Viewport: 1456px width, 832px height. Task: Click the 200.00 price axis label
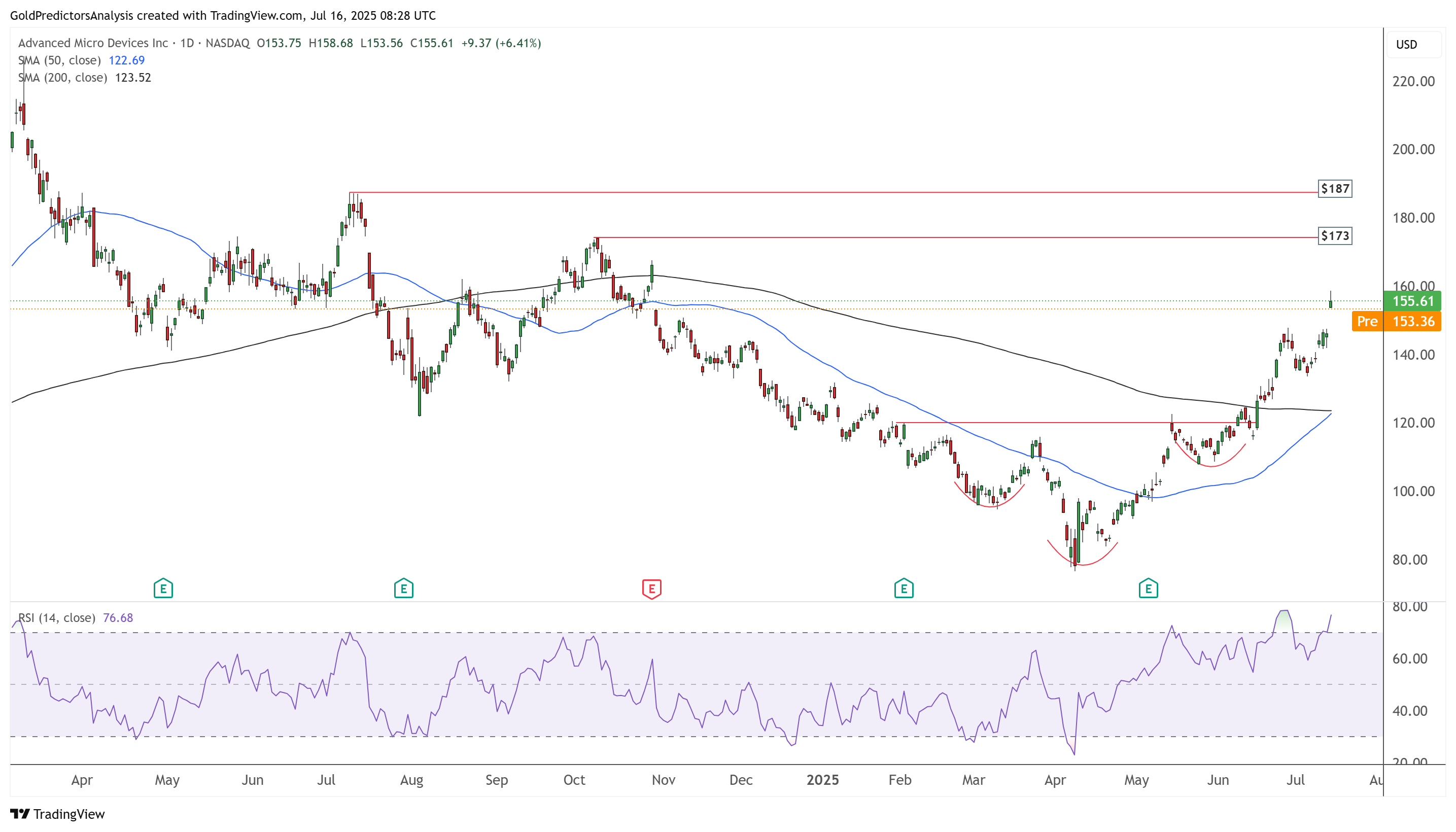coord(1413,149)
